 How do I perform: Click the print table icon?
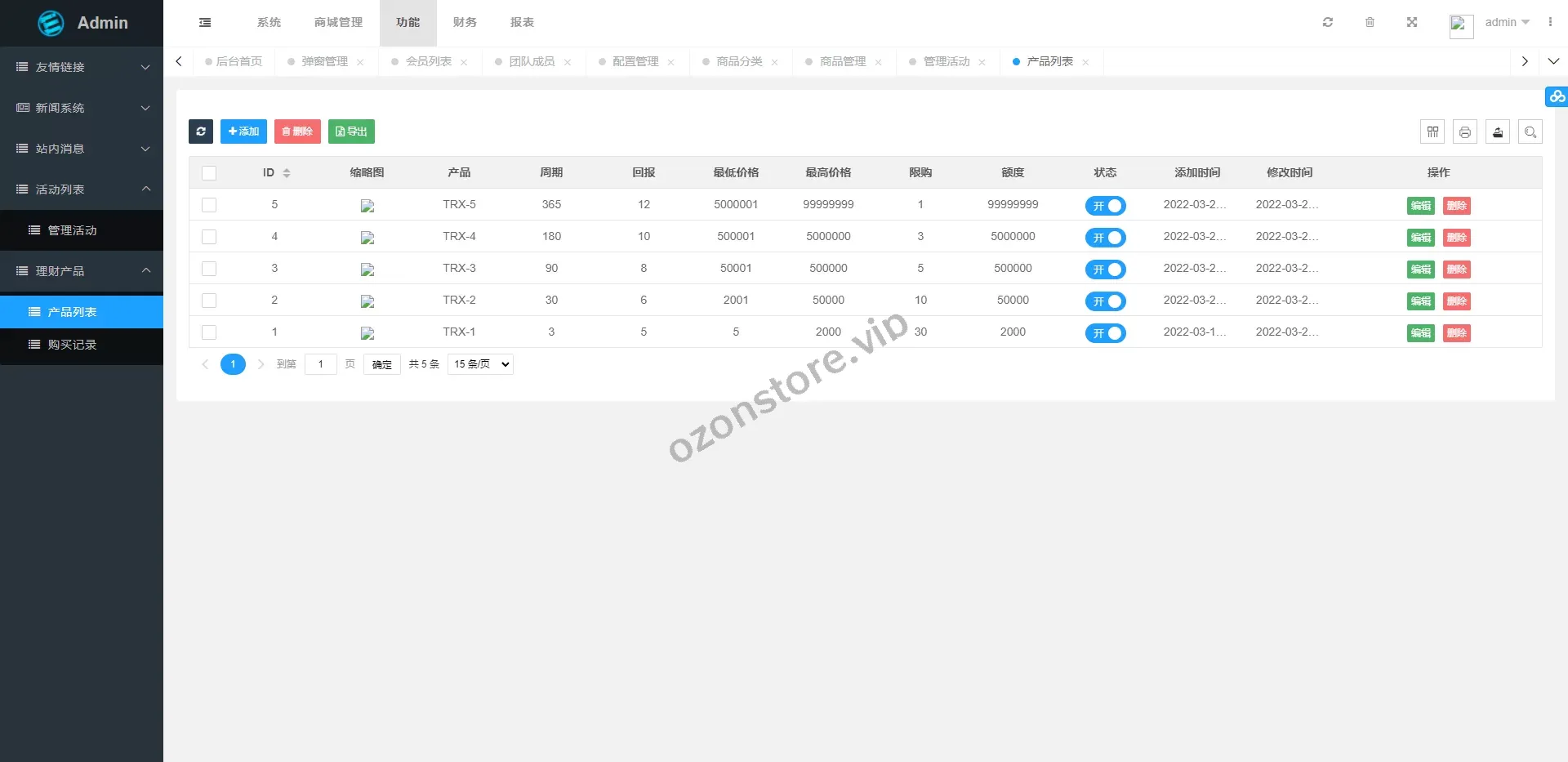[x=1465, y=131]
